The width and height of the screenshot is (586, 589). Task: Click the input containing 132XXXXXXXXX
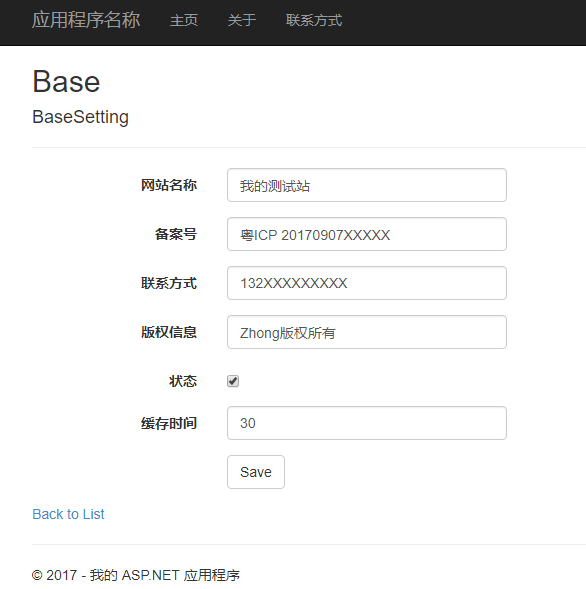(x=367, y=283)
